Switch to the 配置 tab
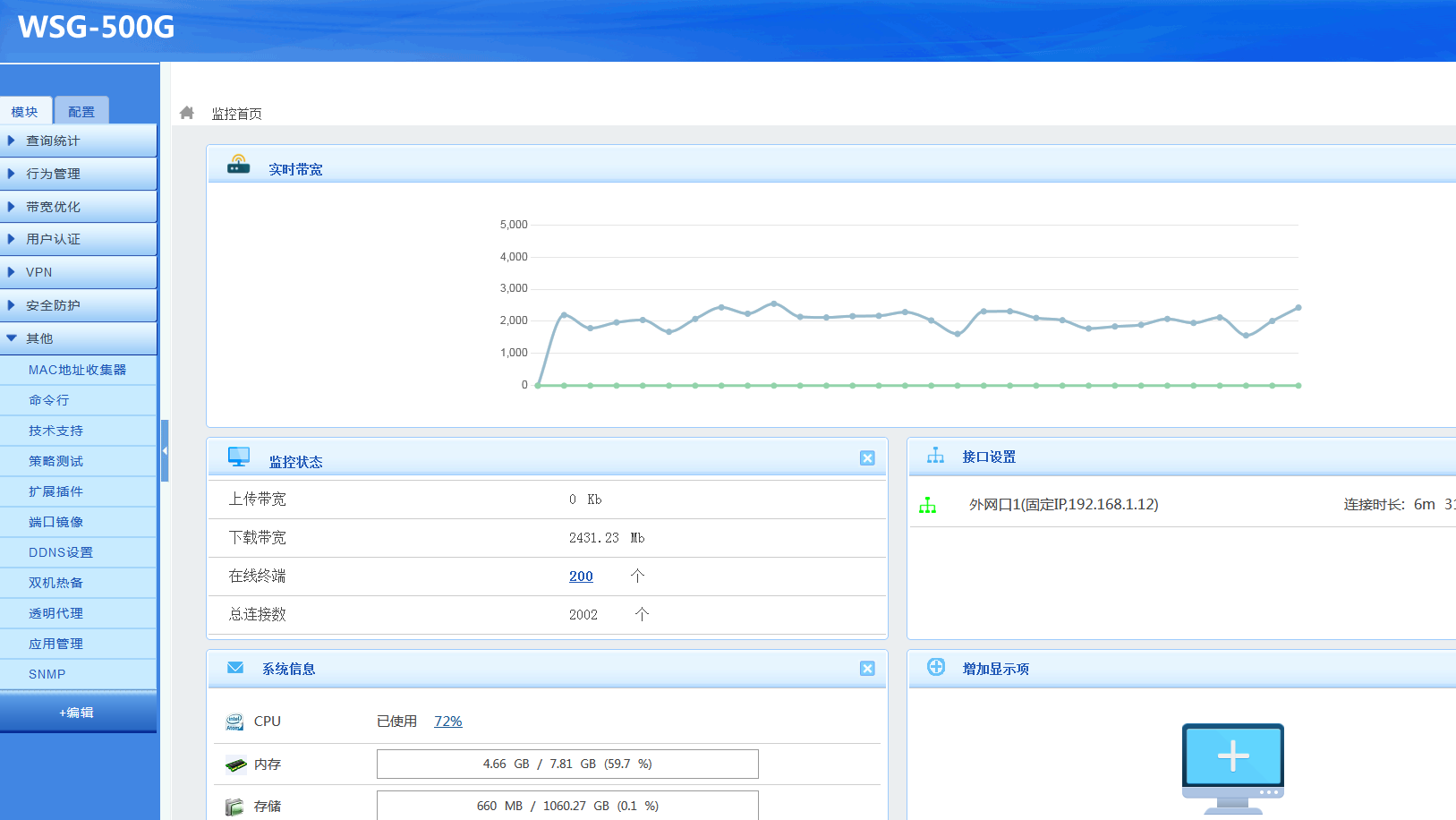 [81, 112]
